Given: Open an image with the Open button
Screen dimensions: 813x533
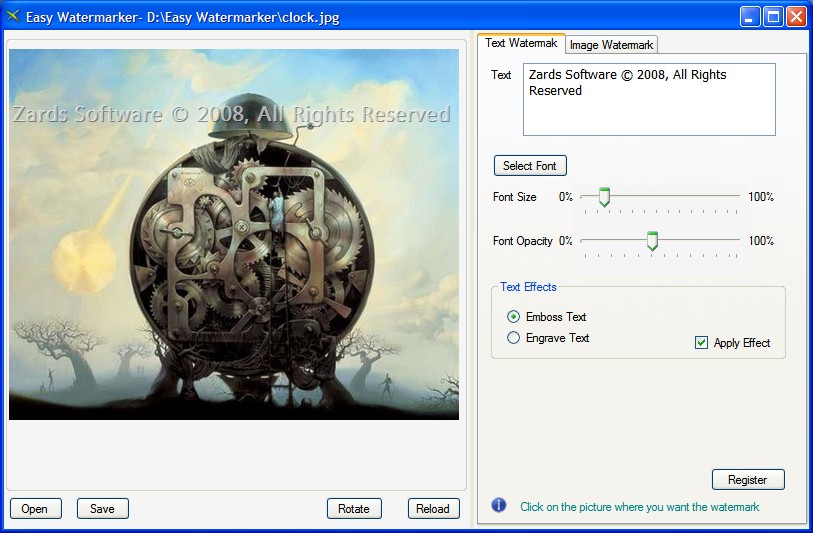Looking at the screenshot, I should [35, 509].
